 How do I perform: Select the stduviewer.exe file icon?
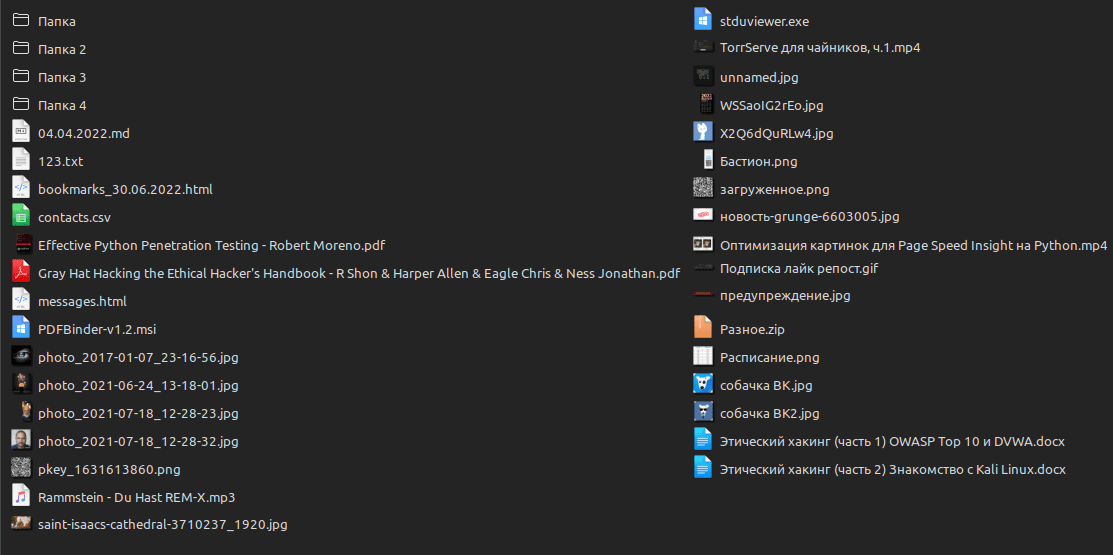tap(702, 20)
